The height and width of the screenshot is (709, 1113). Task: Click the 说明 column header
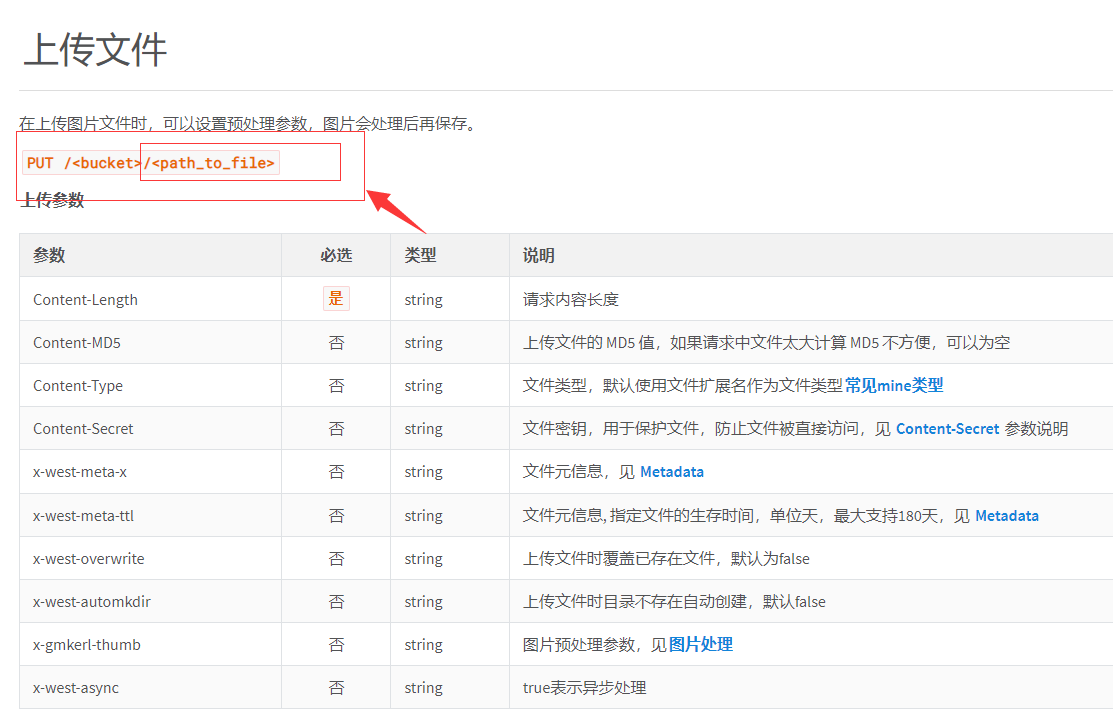[538, 255]
